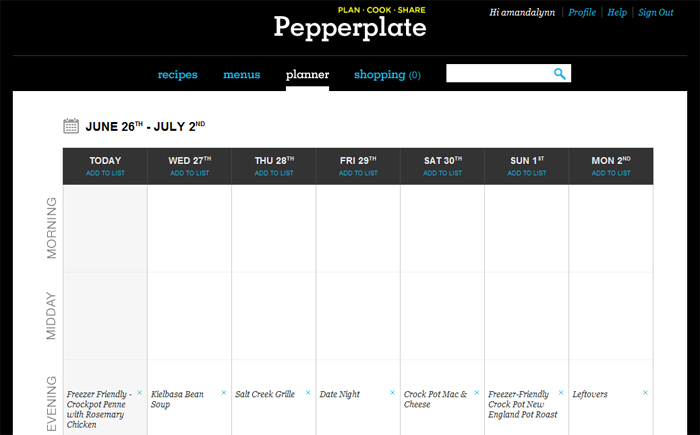Delete Crock Pot Mac & Cheese entry
This screenshot has width=700, height=435.
click(x=476, y=392)
